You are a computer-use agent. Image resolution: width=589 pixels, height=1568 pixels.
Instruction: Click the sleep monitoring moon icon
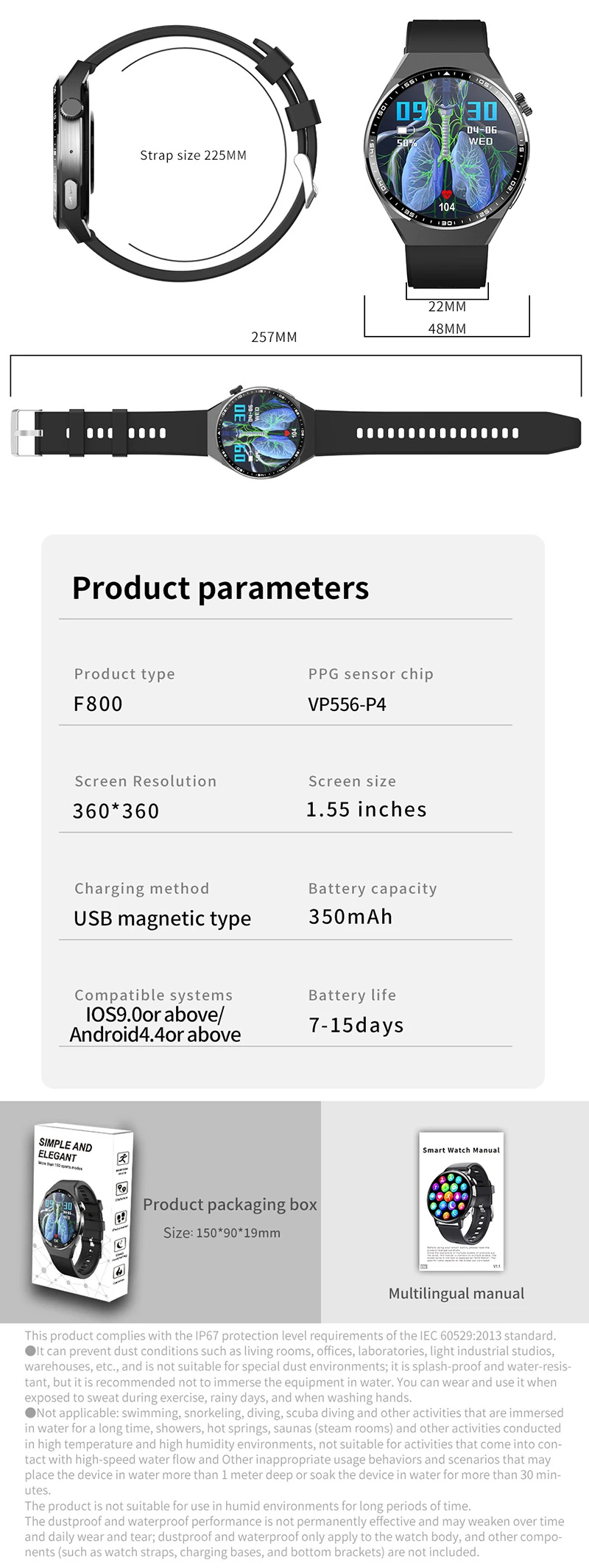point(120,1245)
